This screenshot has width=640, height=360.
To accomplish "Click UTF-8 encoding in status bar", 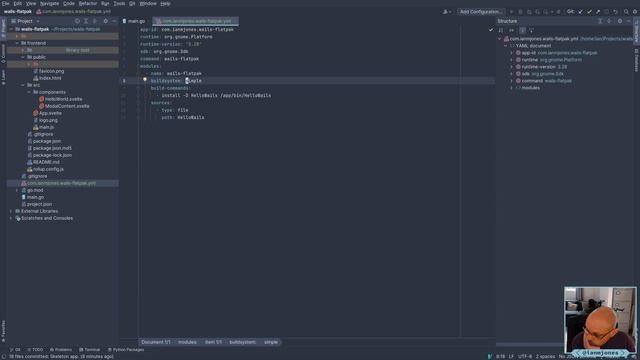I will click(524, 356).
